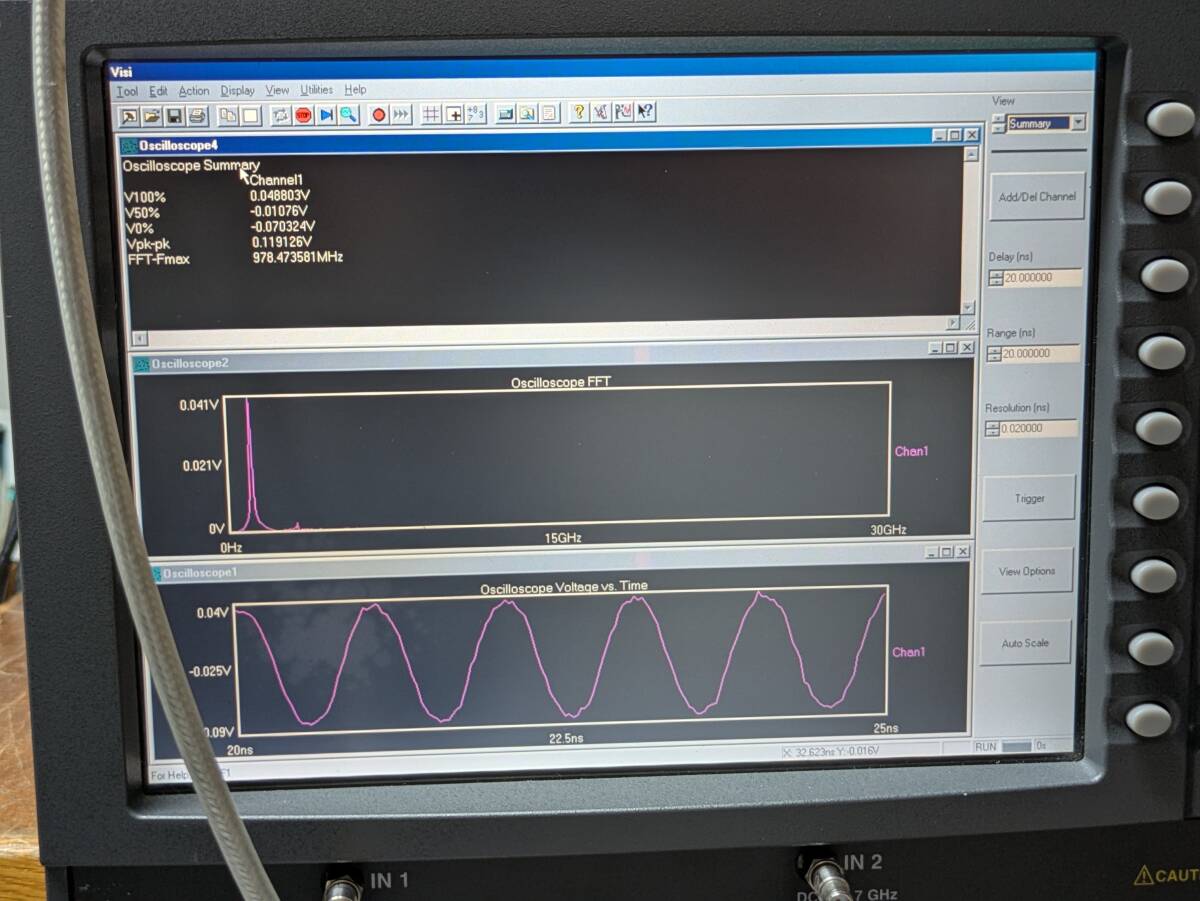
Task: Open the Display menu
Action: (237, 90)
